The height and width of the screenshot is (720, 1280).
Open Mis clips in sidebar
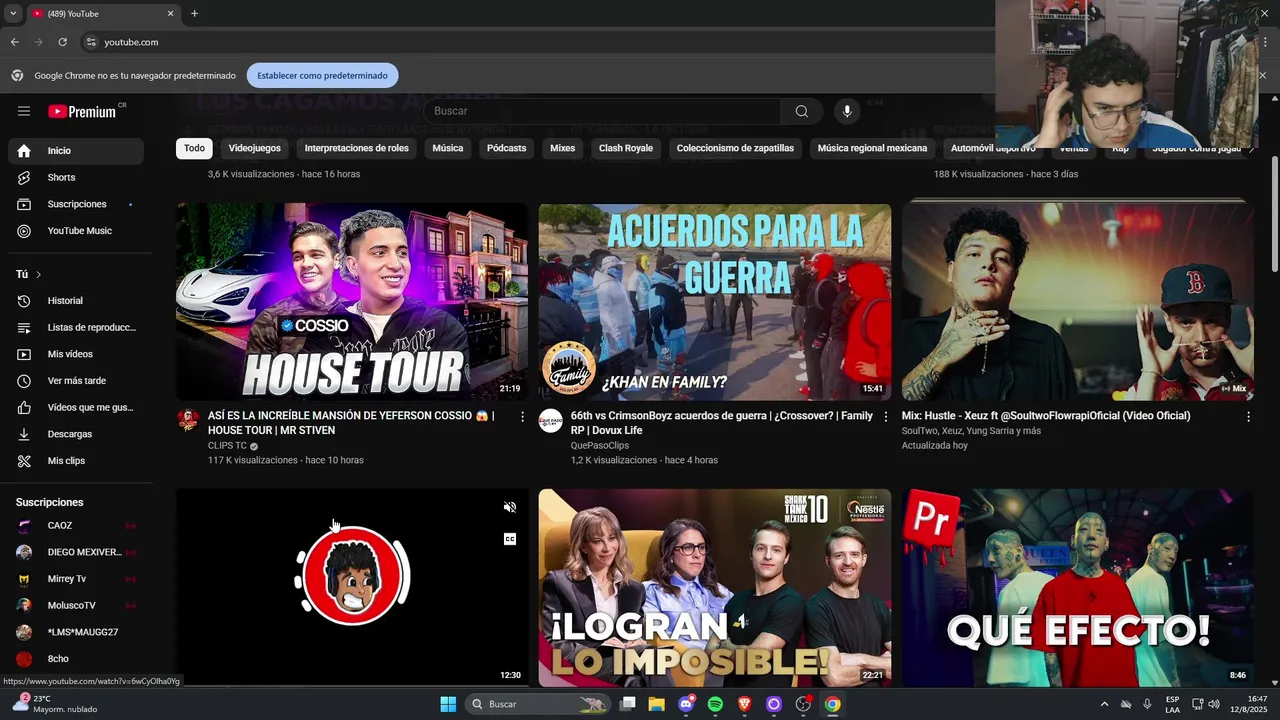pos(76,461)
